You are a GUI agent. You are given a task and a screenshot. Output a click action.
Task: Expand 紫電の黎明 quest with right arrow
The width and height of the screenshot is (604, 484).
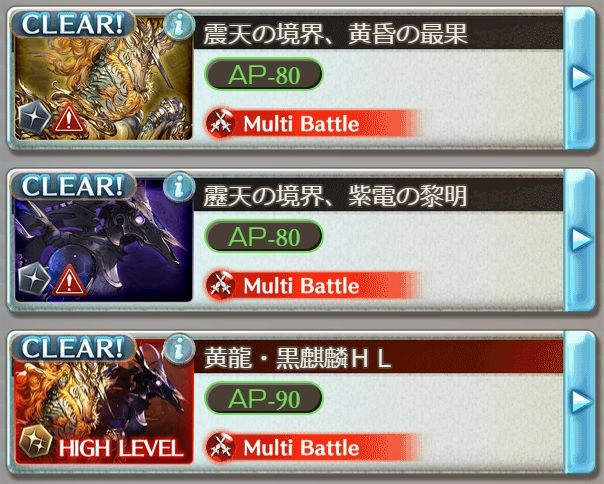[580, 240]
